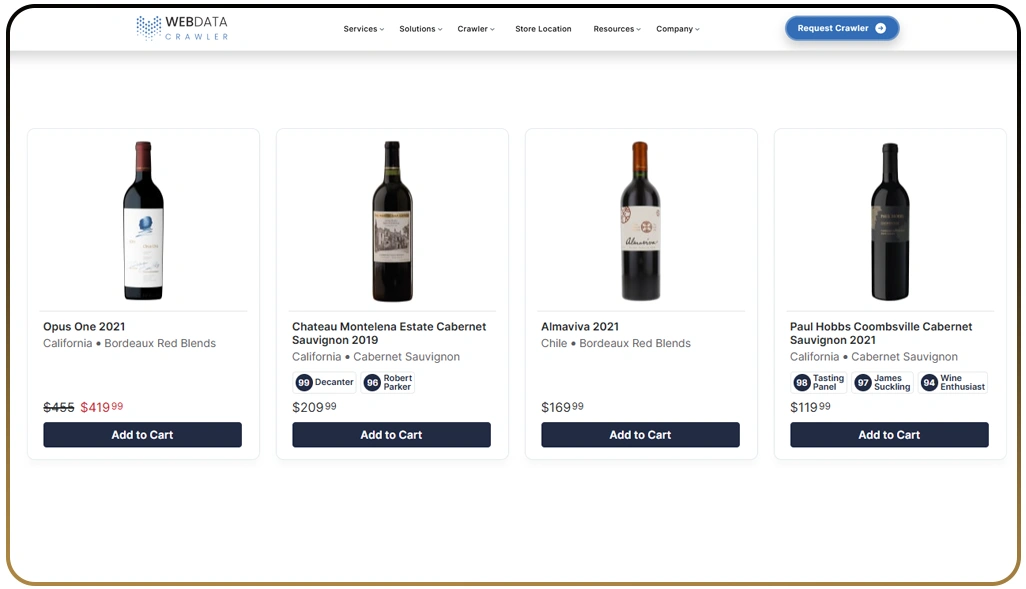Open the Almaviva 2021 bottle image

pyautogui.click(x=640, y=221)
